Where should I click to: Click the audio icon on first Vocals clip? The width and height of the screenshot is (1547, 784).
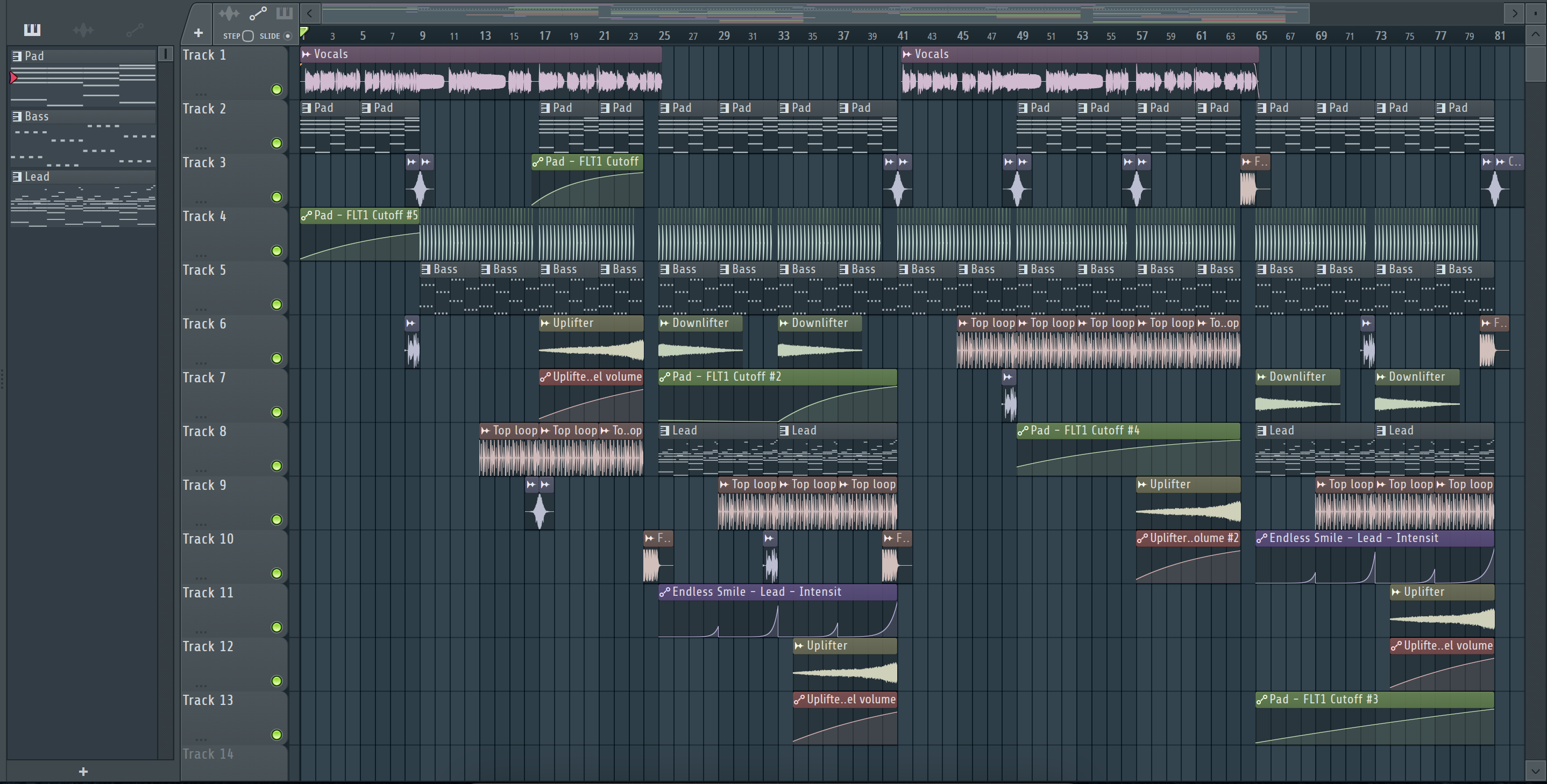click(306, 54)
